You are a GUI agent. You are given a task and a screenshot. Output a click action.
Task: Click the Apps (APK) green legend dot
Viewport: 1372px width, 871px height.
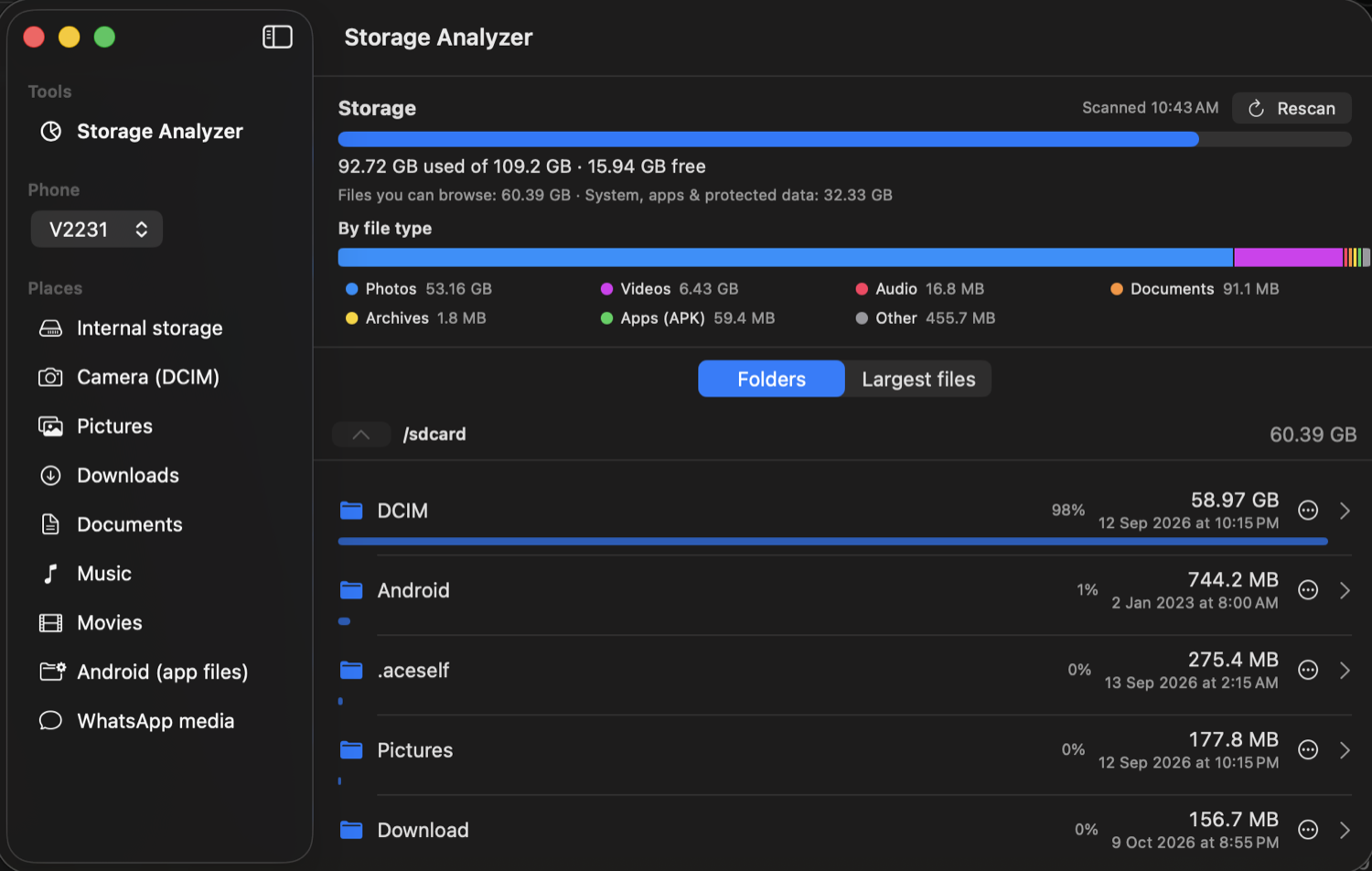click(x=606, y=318)
